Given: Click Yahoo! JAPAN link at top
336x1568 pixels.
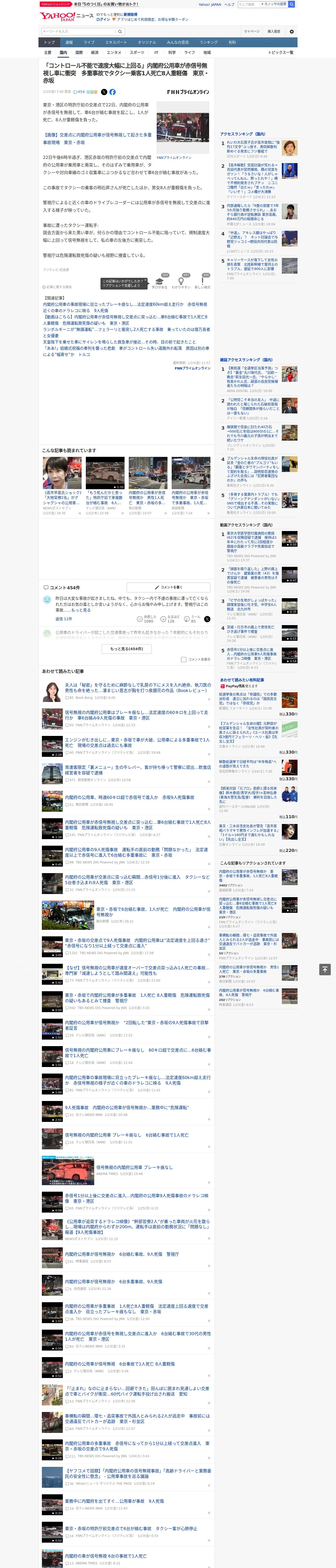Looking at the screenshot, I should [210, 4].
